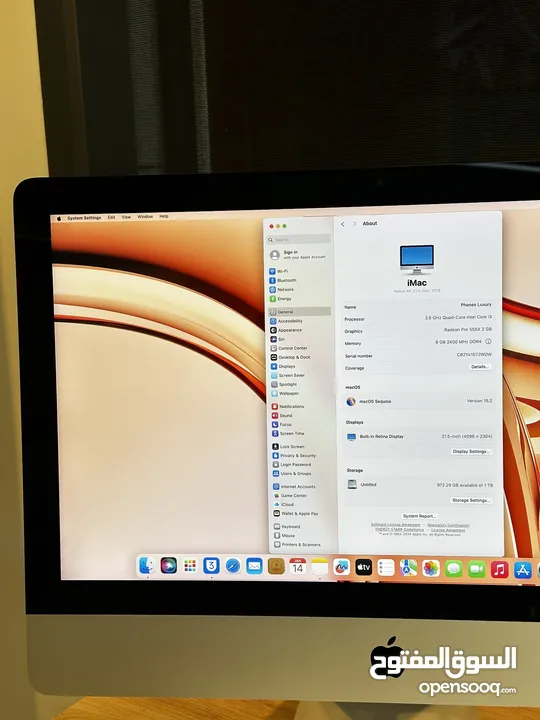Select Accessibility in the sidebar
Screen dimensions: 540x720
click(x=286, y=321)
